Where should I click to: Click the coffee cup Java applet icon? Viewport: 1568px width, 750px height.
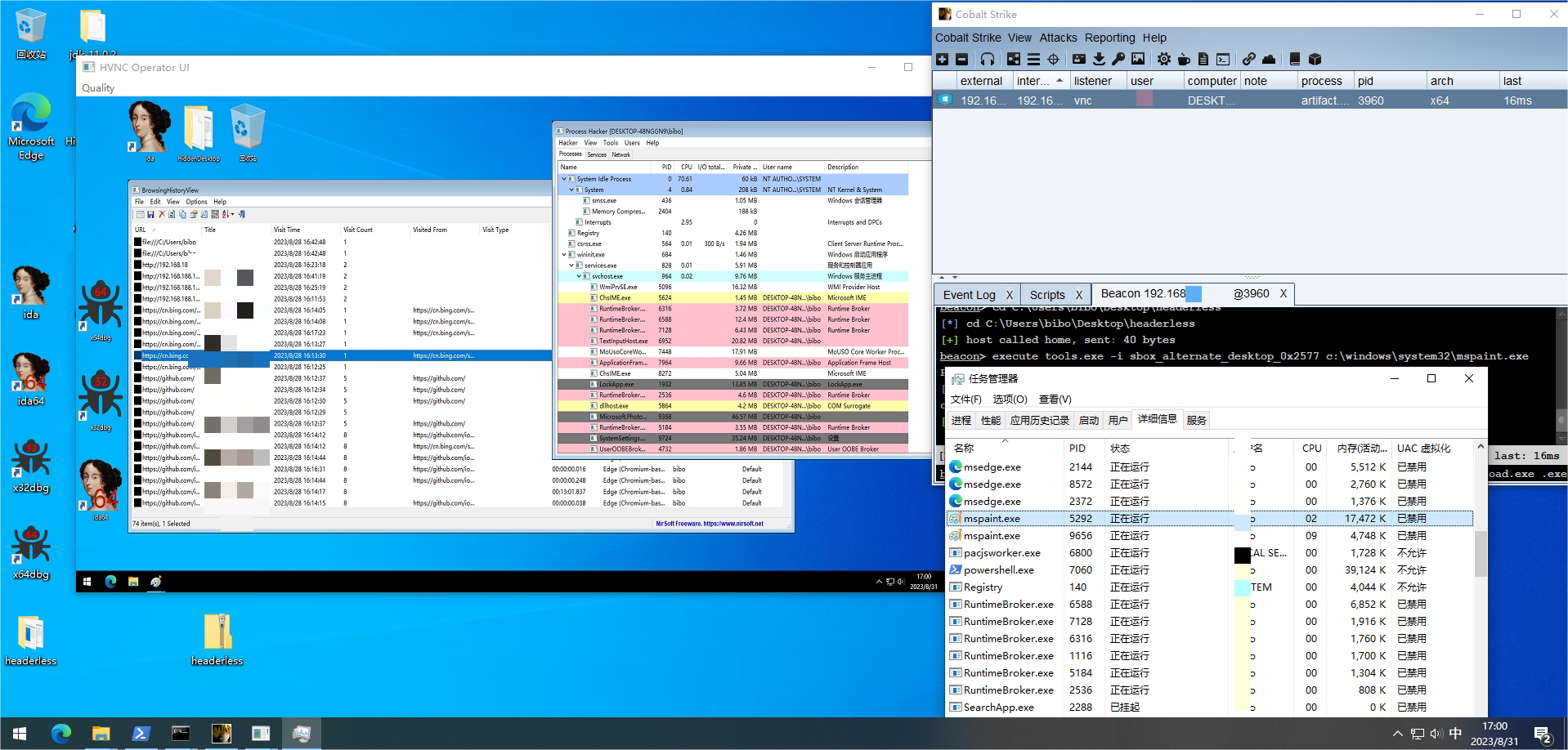[x=1184, y=59]
